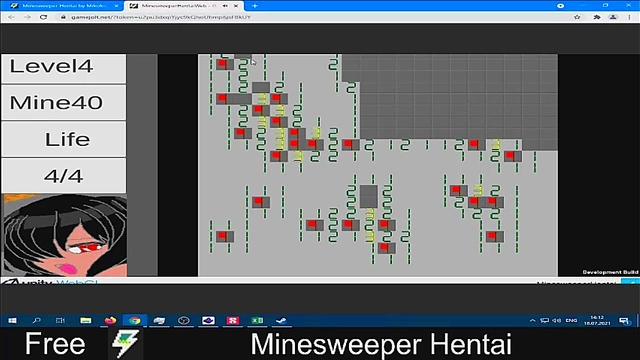The height and width of the screenshot is (360, 640).
Task: Click the Mine40 counter panel
Action: pos(64,102)
